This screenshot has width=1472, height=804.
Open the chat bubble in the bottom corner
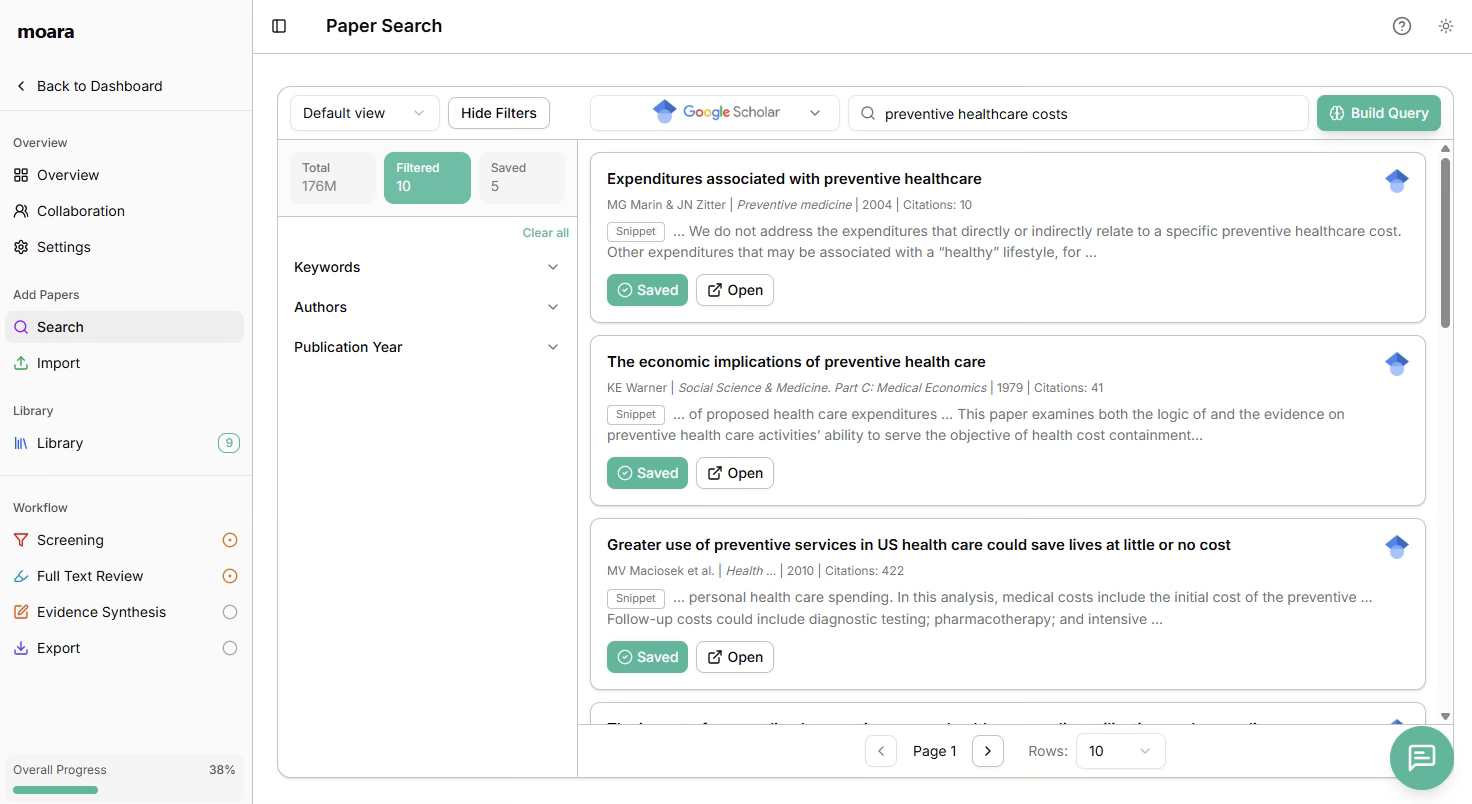pos(1421,758)
